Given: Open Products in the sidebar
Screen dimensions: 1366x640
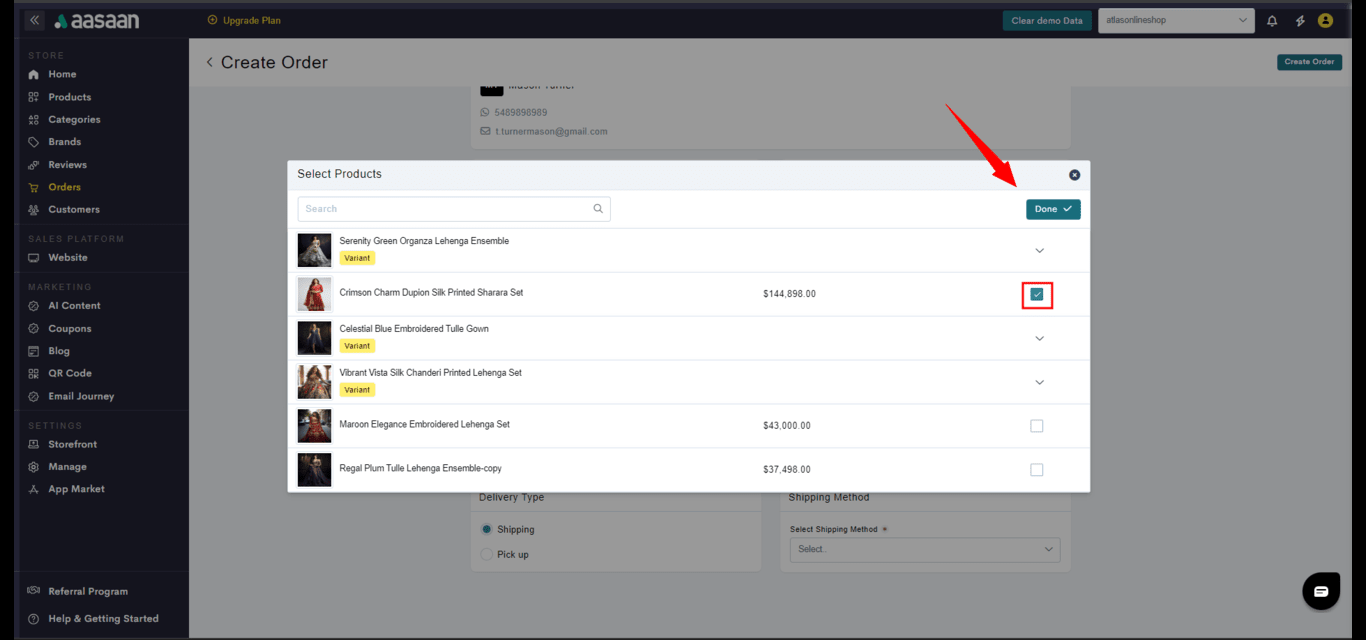Looking at the screenshot, I should (x=69, y=97).
